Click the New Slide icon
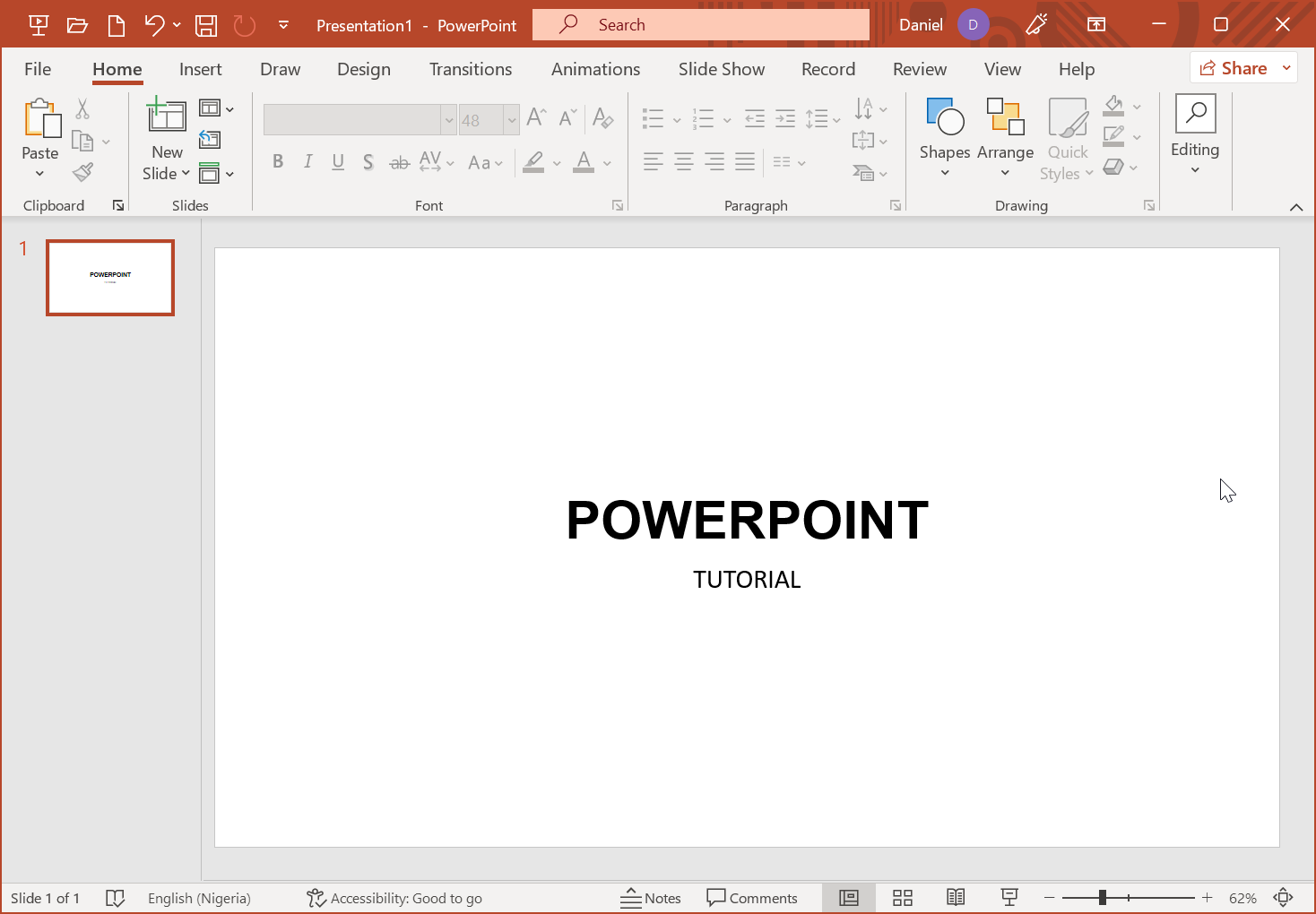 click(x=167, y=116)
